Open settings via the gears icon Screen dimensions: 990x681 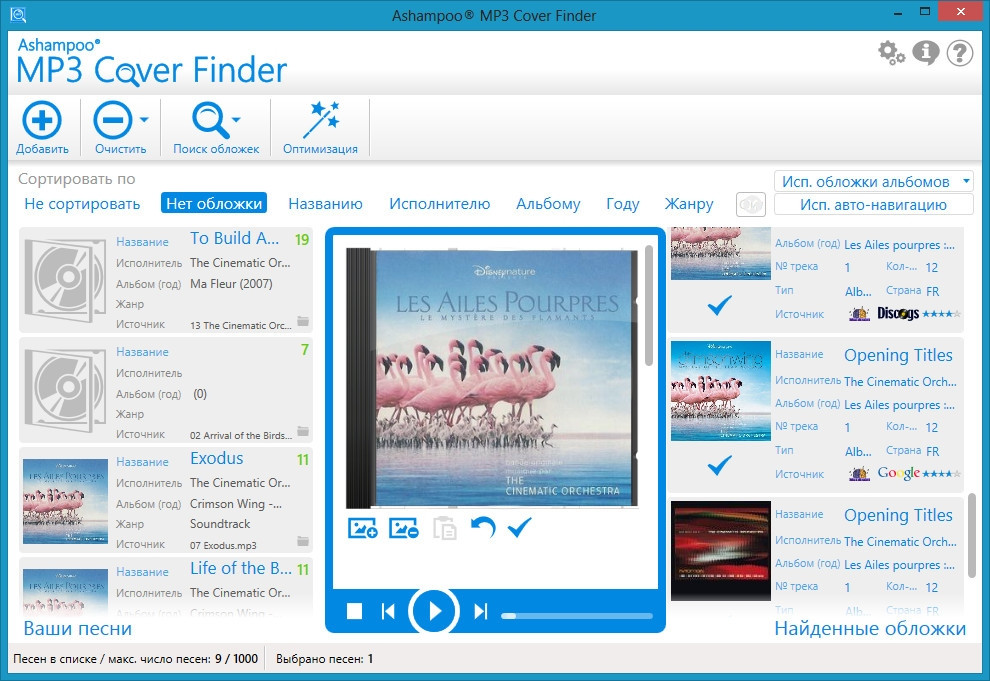891,53
